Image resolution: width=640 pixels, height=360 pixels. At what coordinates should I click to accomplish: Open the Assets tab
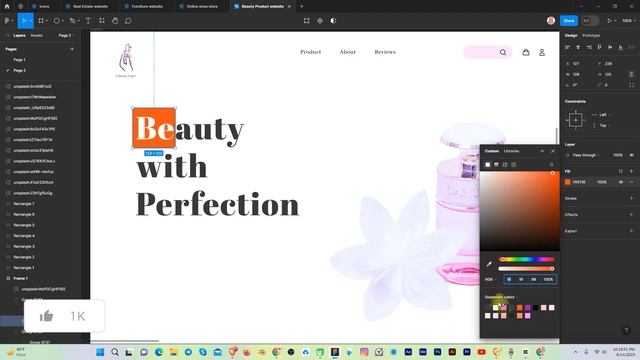(36, 36)
